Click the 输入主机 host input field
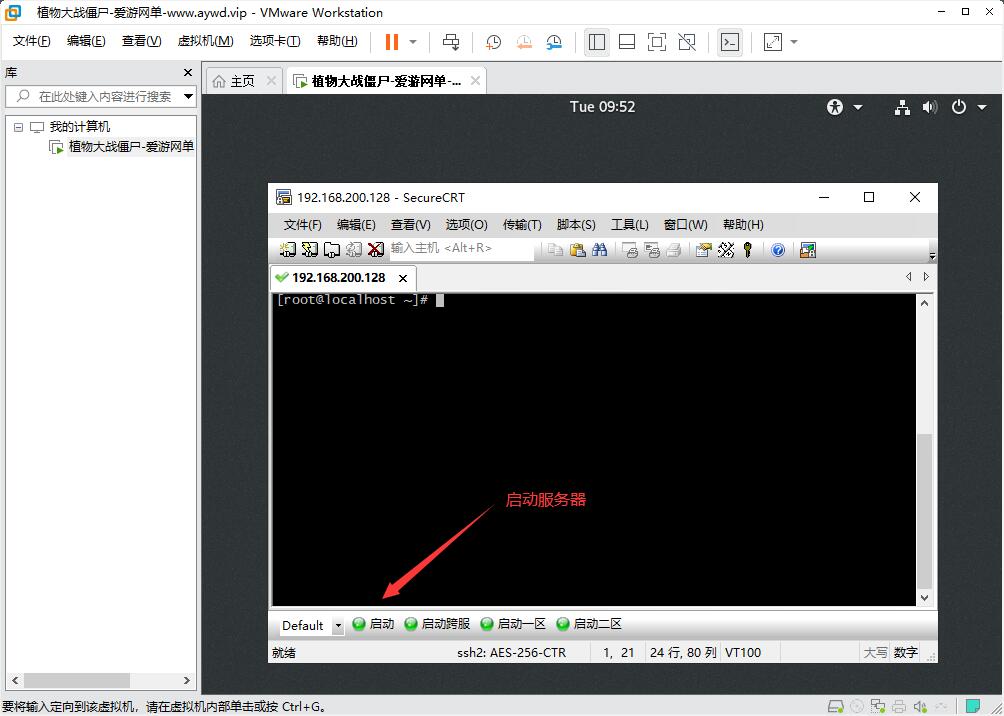This screenshot has height=716, width=1004. coord(460,248)
